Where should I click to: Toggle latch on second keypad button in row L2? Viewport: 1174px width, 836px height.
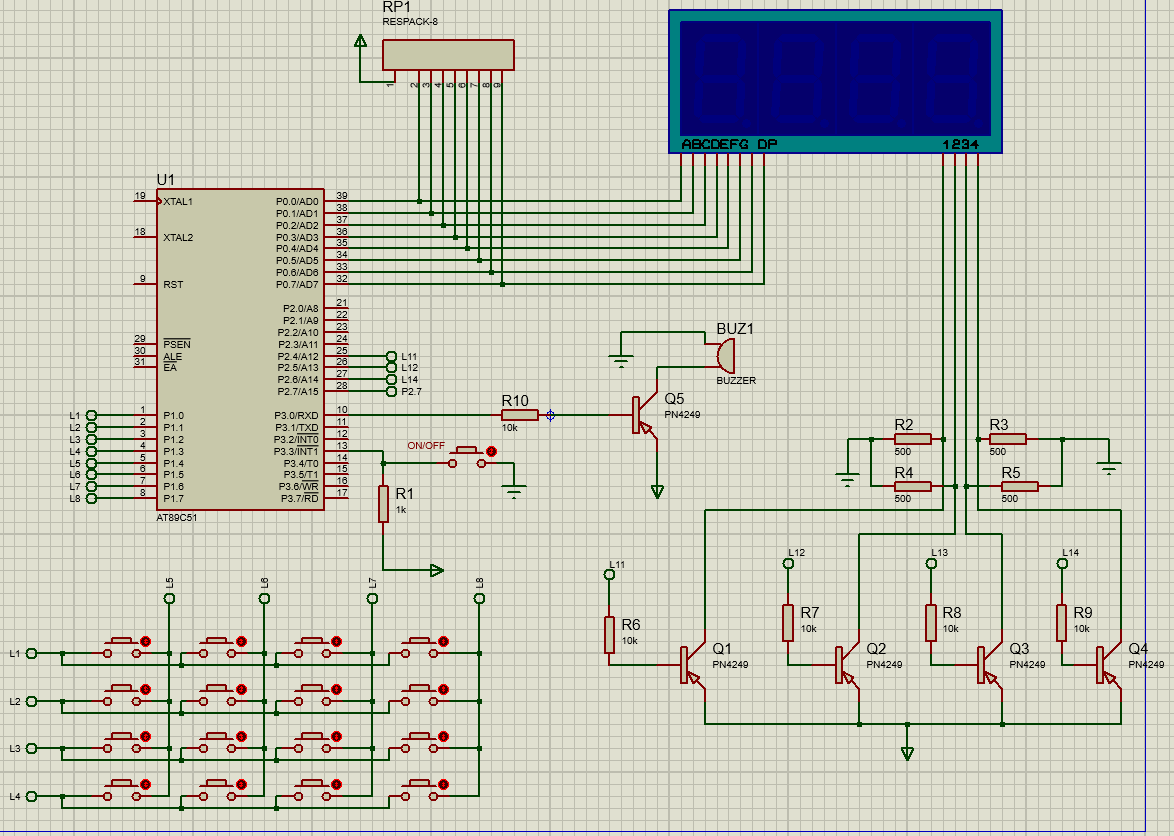pyautogui.click(x=241, y=689)
